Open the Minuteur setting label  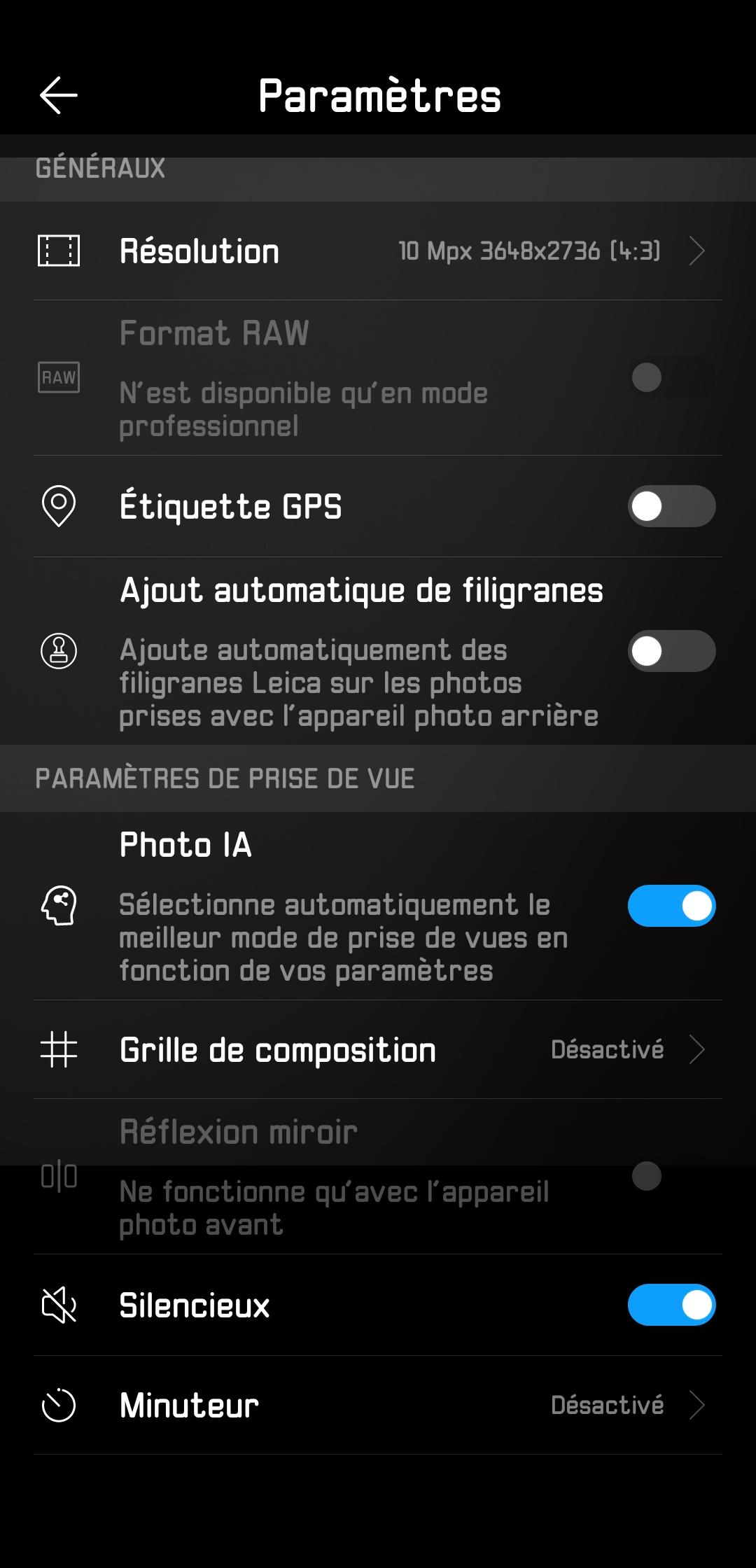click(189, 1406)
